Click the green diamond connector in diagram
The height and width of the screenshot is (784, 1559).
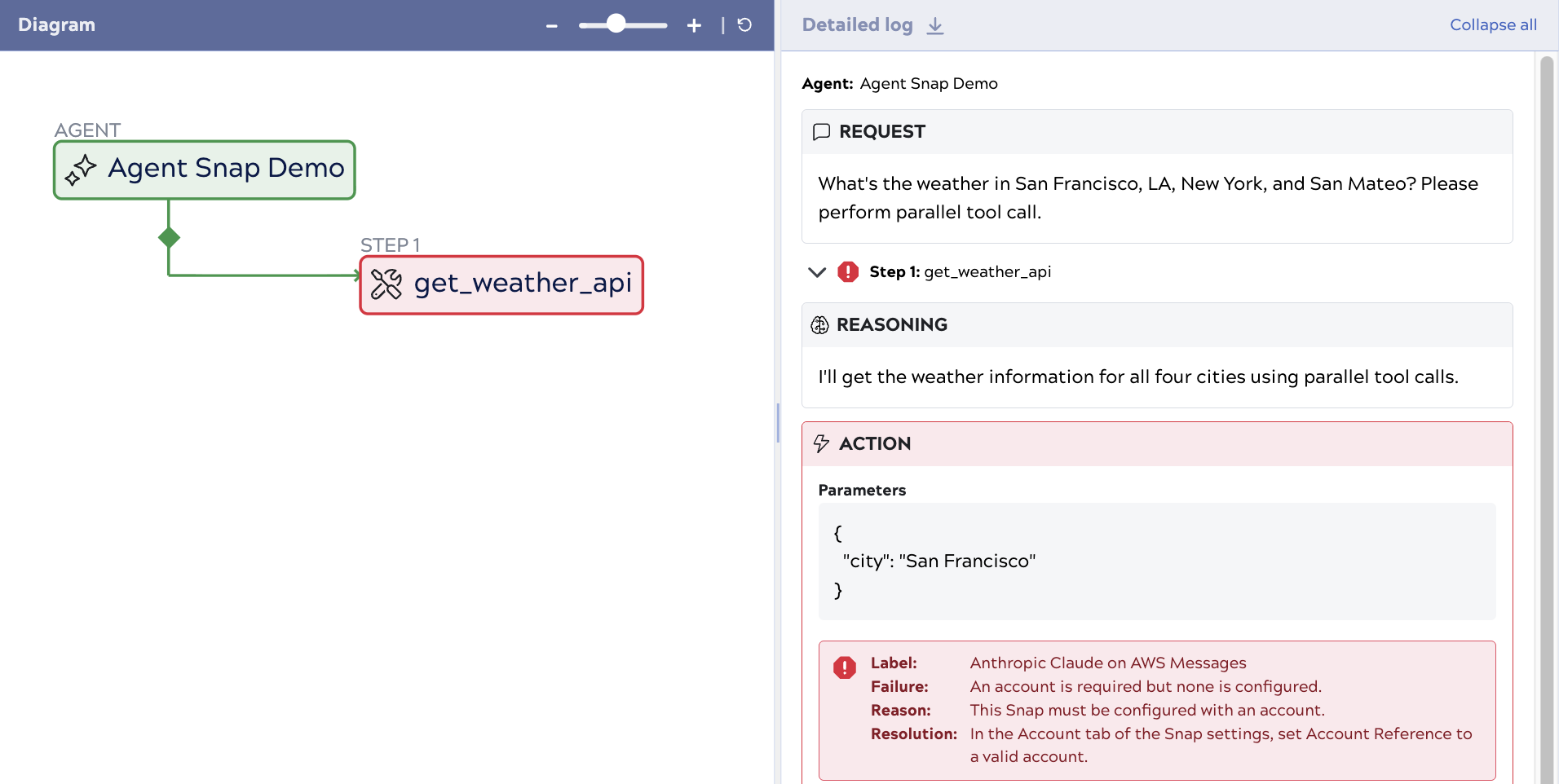(169, 238)
